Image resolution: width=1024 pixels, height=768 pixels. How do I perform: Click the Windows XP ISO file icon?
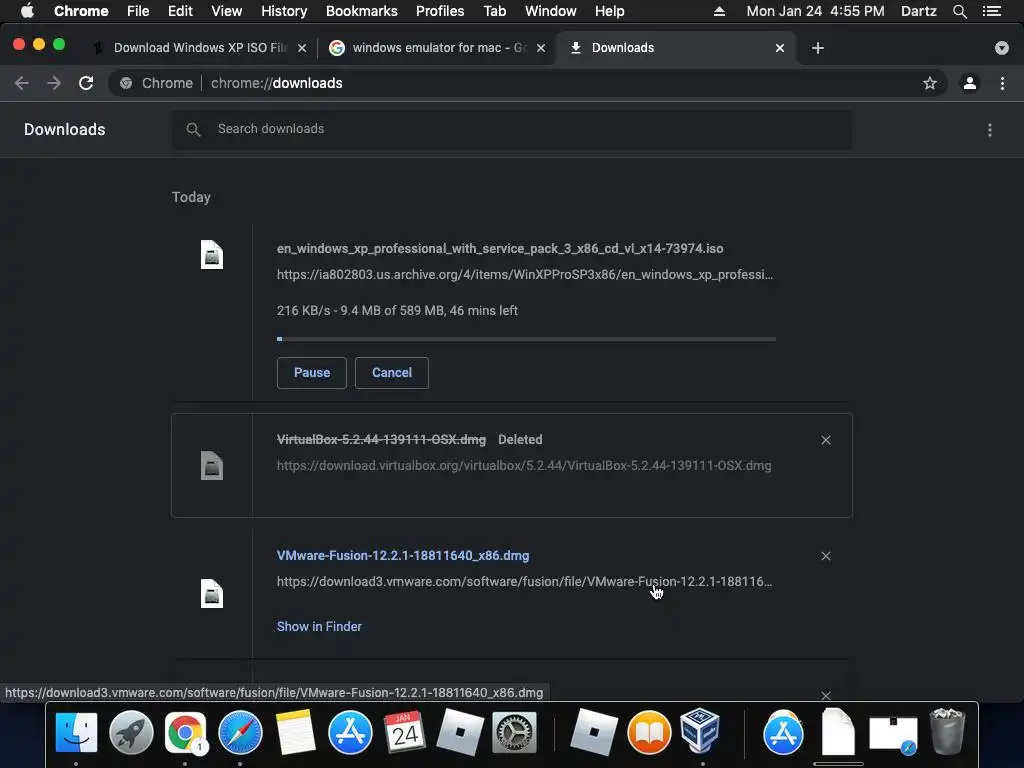[x=212, y=255]
